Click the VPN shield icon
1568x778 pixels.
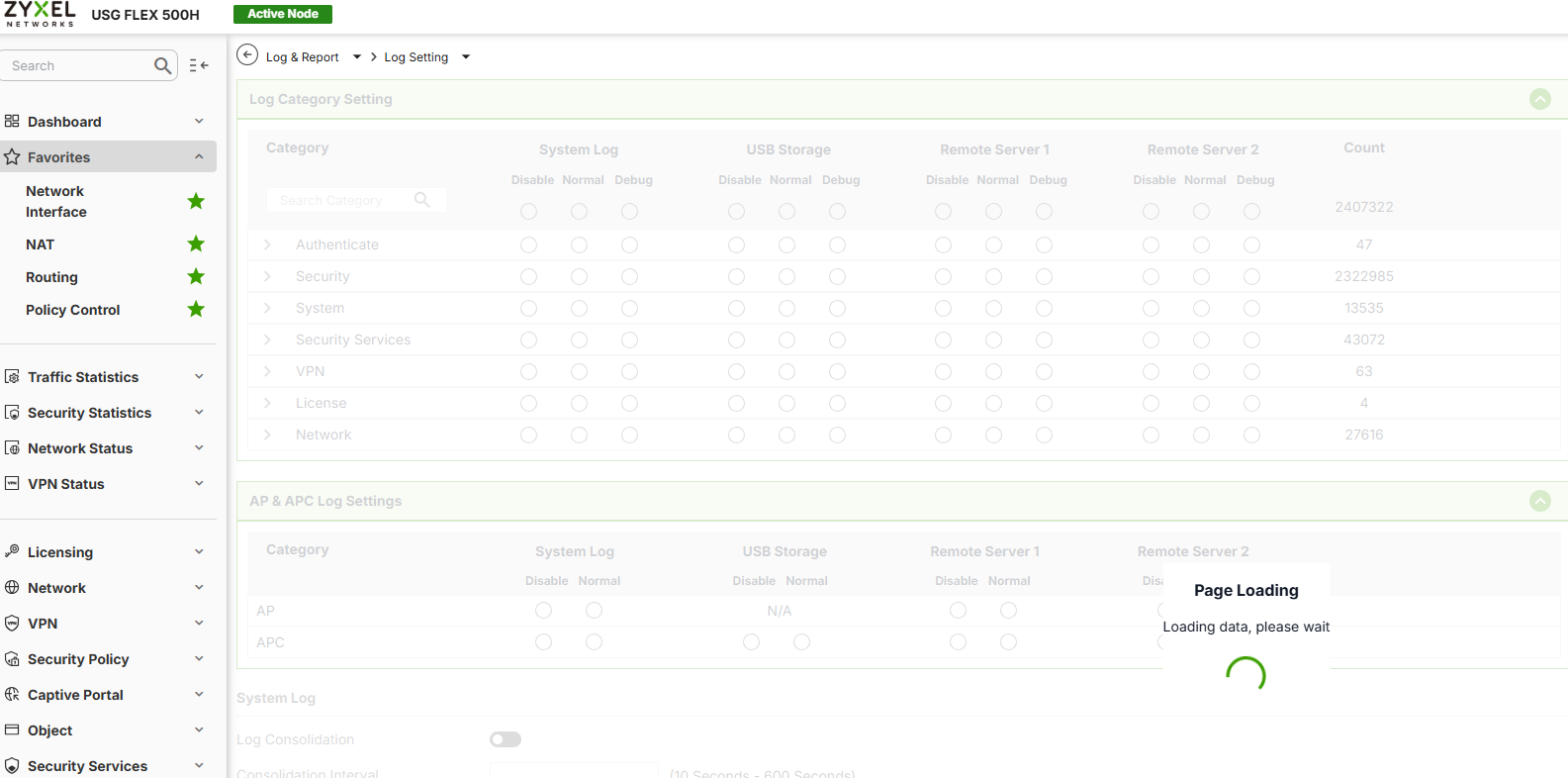pyautogui.click(x=12, y=623)
